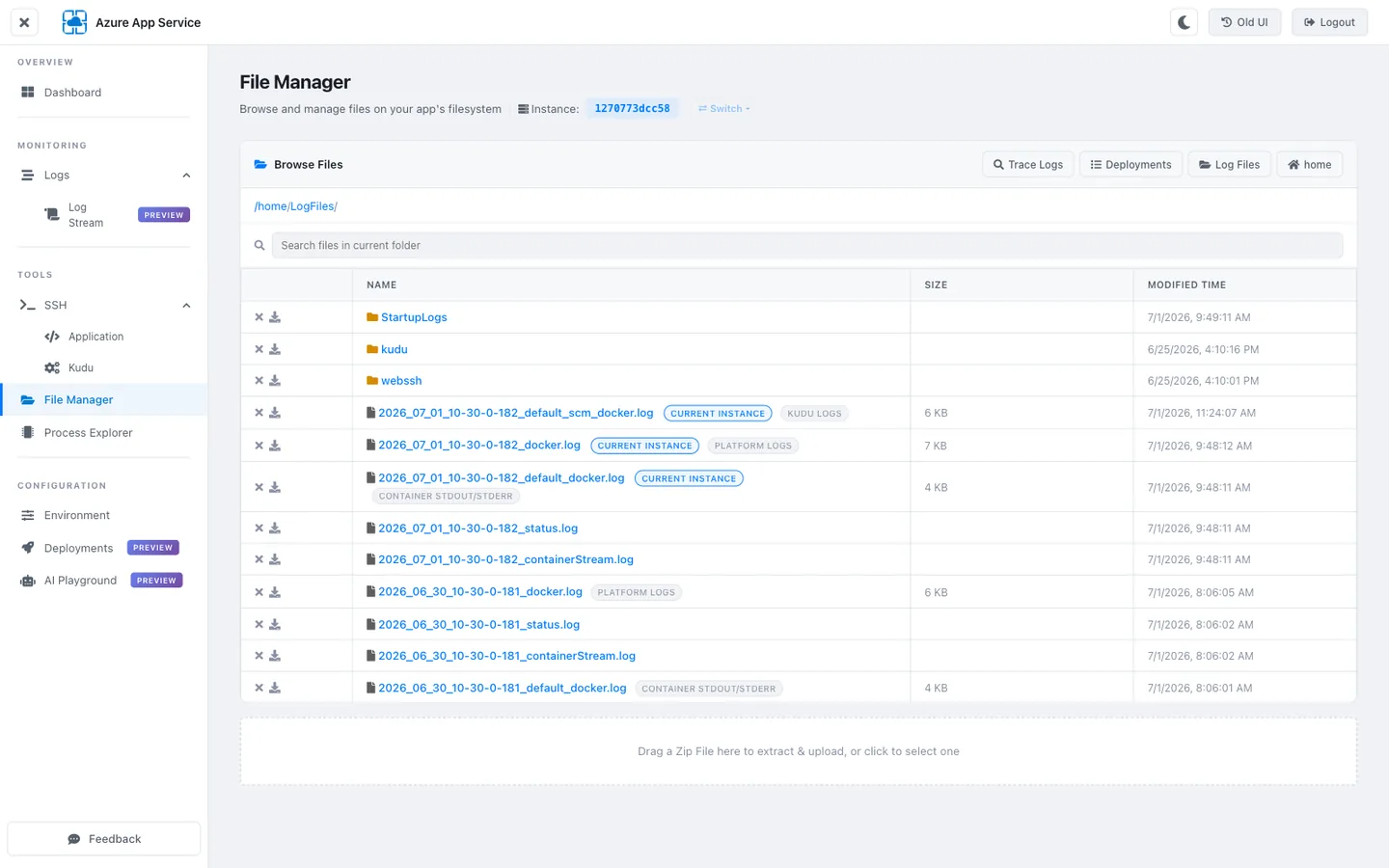Screen dimensions: 1389x868
Task: Delete 2026_07_01_10-30-0-182_docker.log with its X icon
Action: 259,446
